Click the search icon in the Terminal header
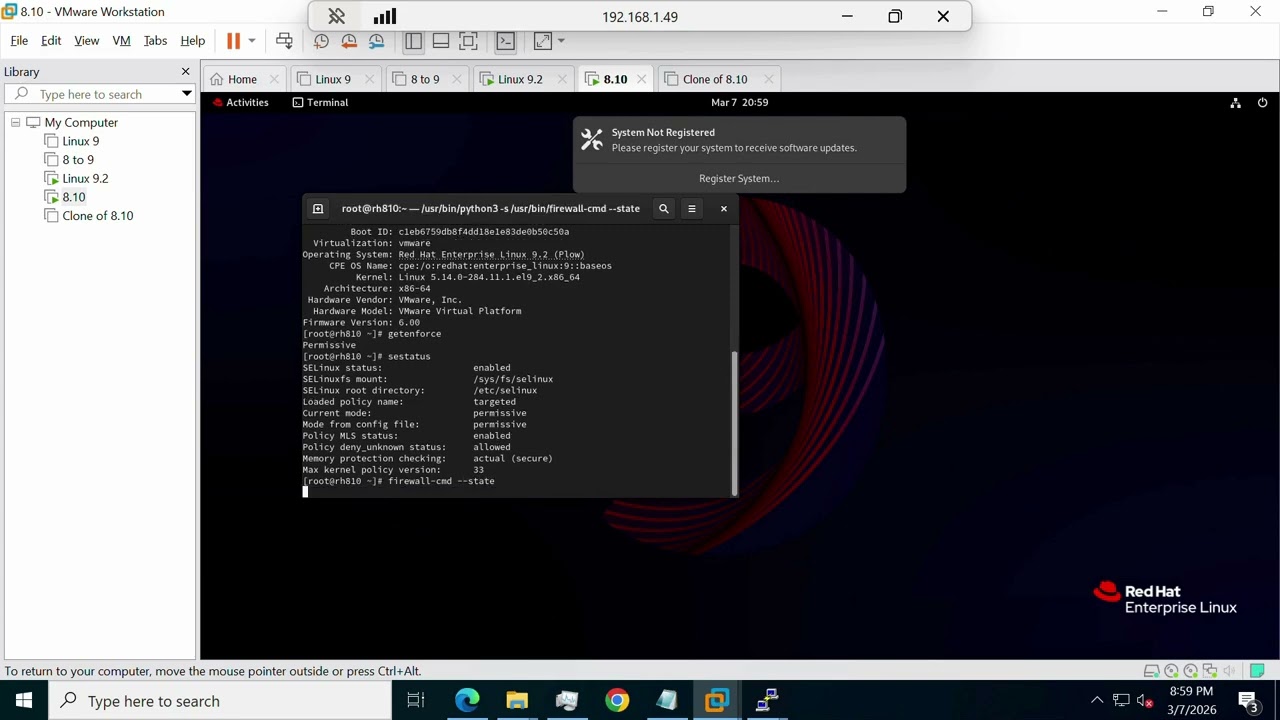Image resolution: width=1280 pixels, height=720 pixels. tap(663, 208)
